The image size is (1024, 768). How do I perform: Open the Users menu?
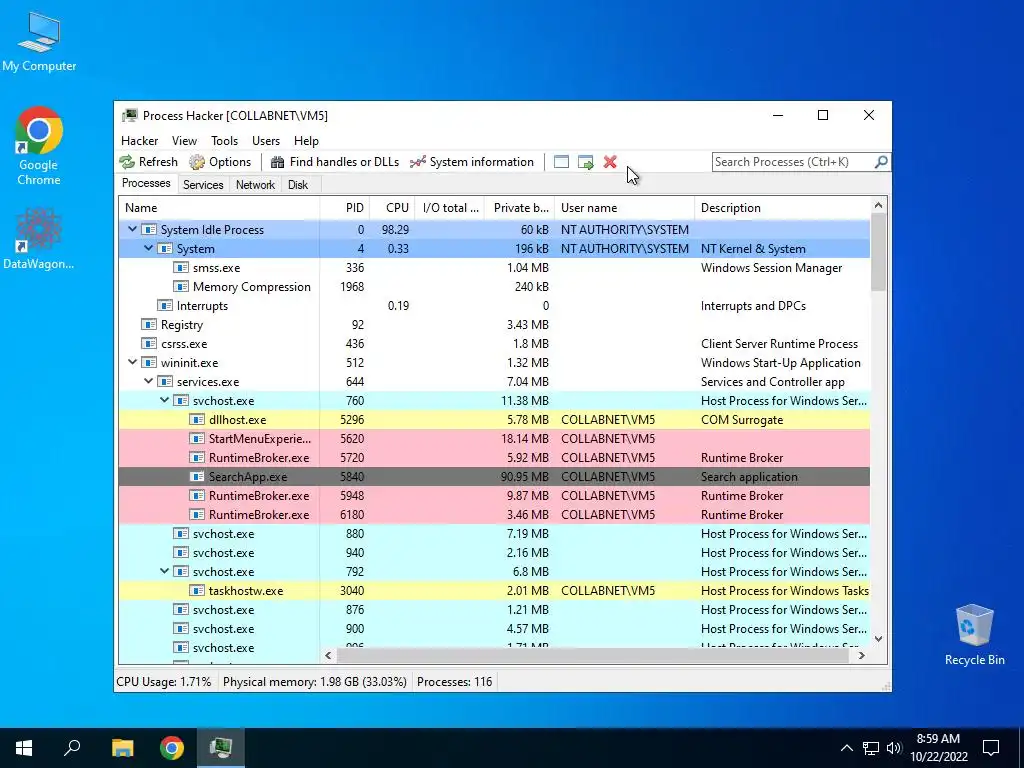point(266,141)
